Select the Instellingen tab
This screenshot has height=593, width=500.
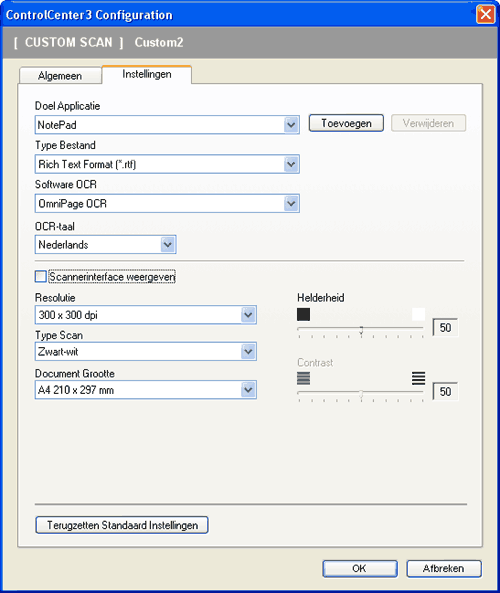tap(147, 74)
